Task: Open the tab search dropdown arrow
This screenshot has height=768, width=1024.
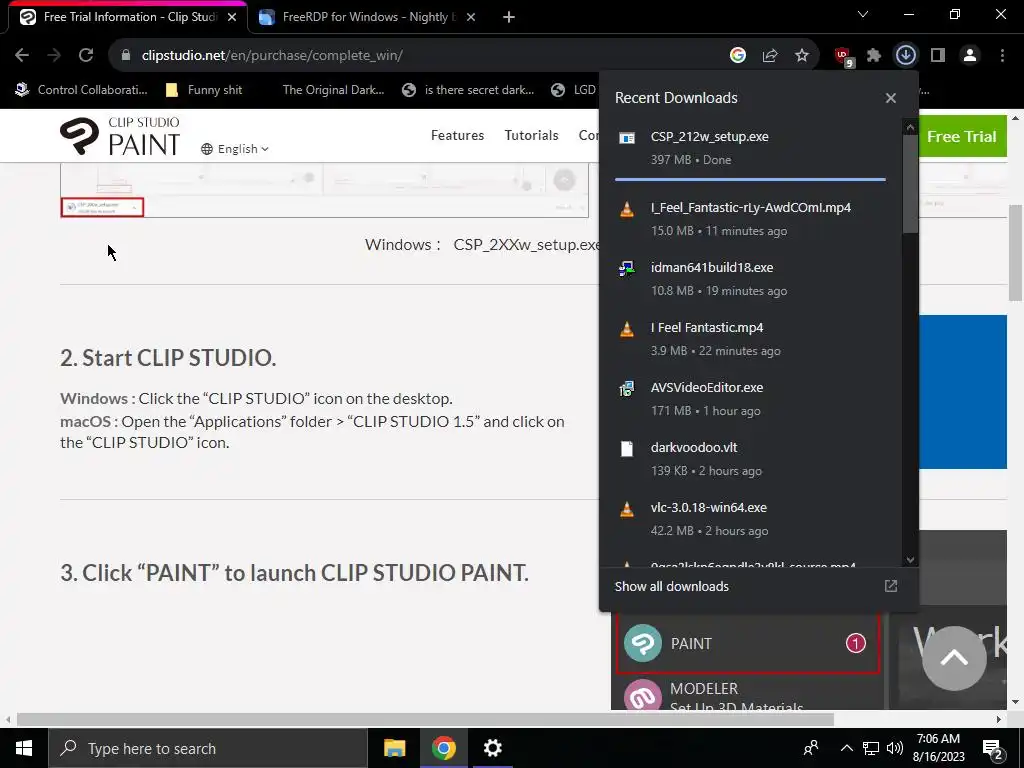Action: pyautogui.click(x=863, y=14)
